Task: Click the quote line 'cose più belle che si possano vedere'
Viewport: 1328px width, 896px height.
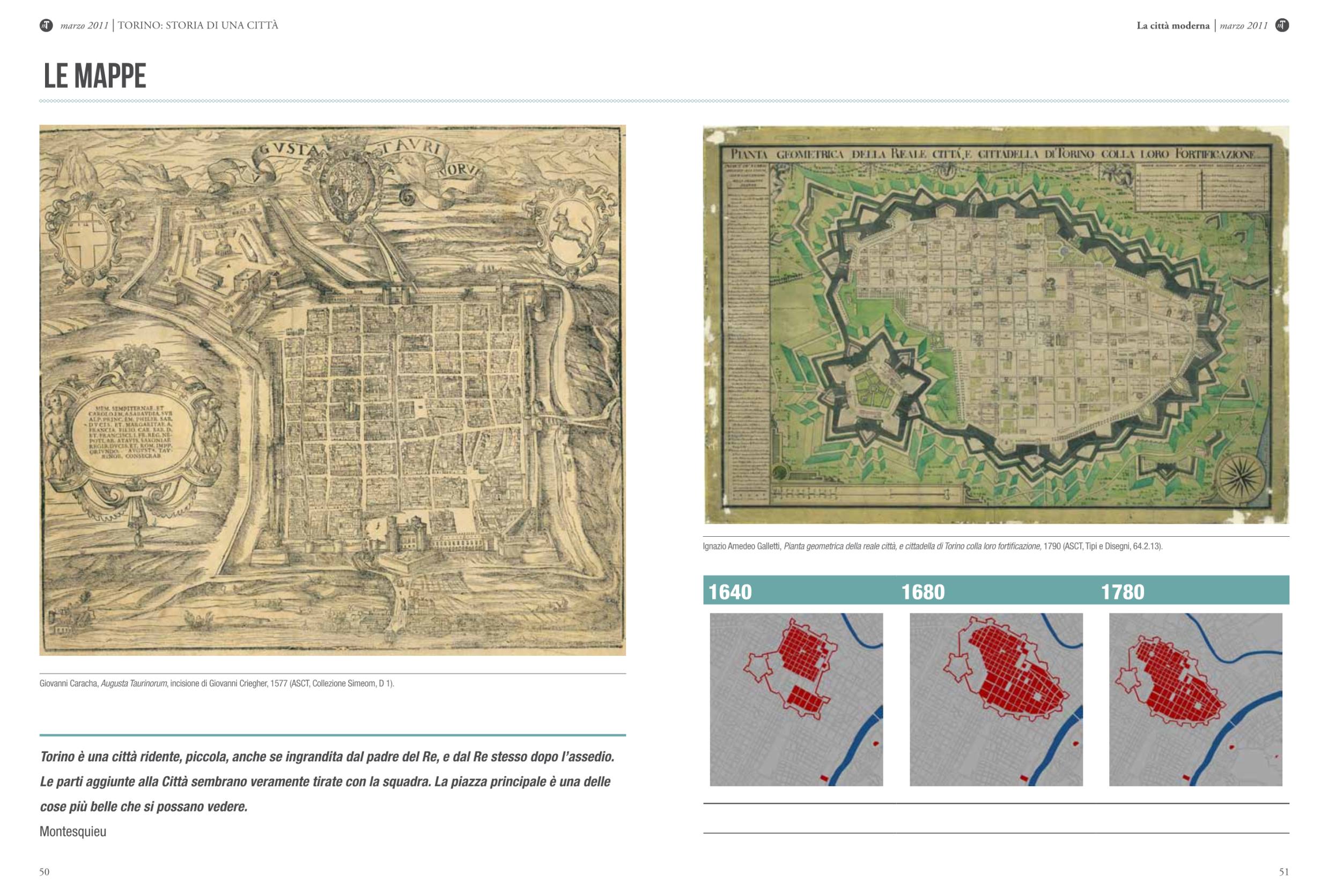Action: coord(143,807)
